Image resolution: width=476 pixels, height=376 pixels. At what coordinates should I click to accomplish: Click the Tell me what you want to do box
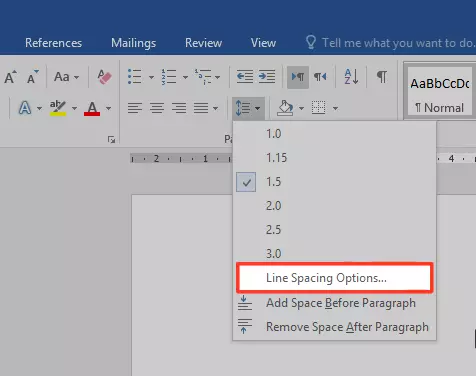[390, 43]
